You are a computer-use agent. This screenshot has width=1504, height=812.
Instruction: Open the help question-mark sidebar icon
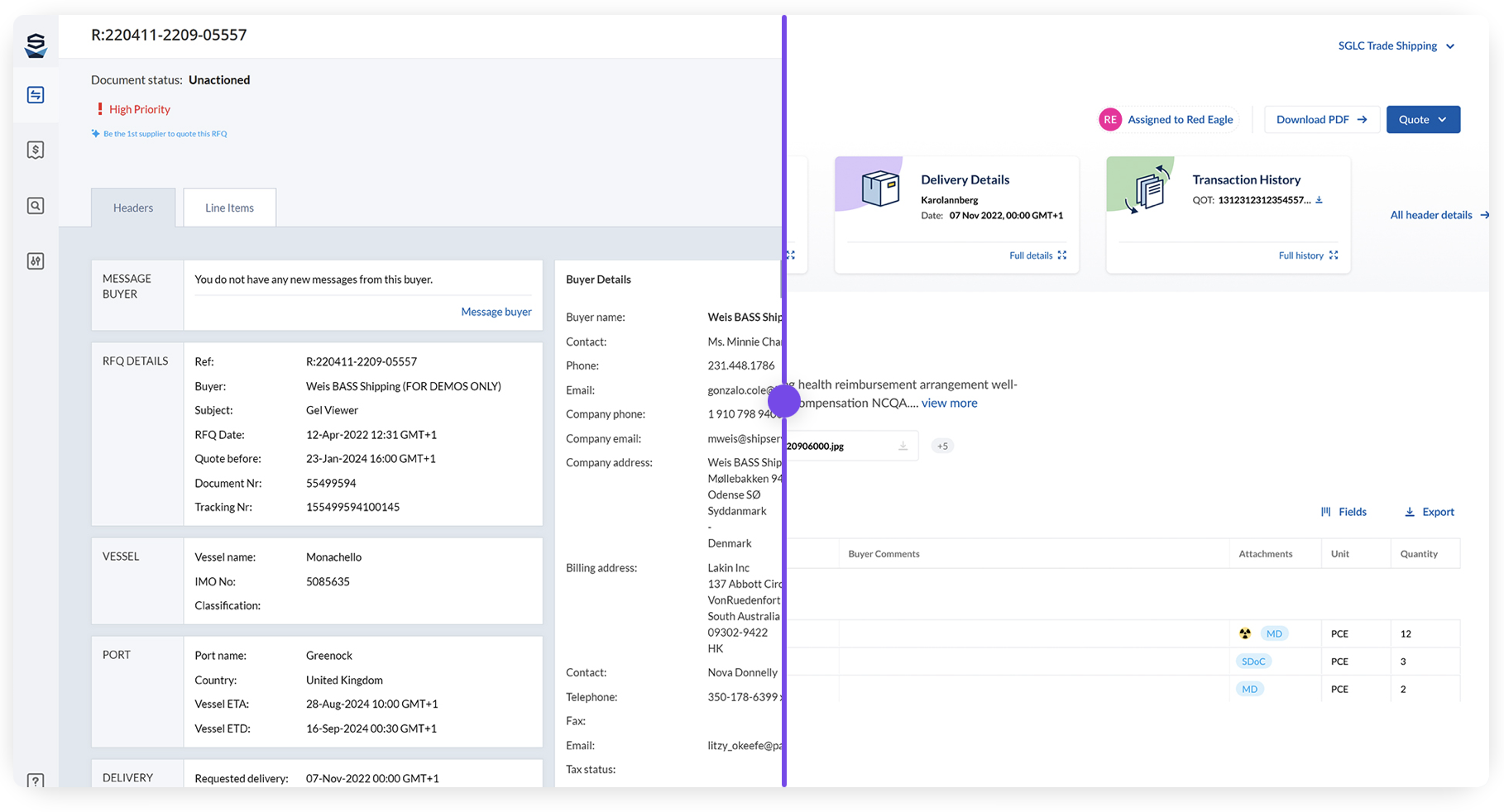[x=36, y=781]
